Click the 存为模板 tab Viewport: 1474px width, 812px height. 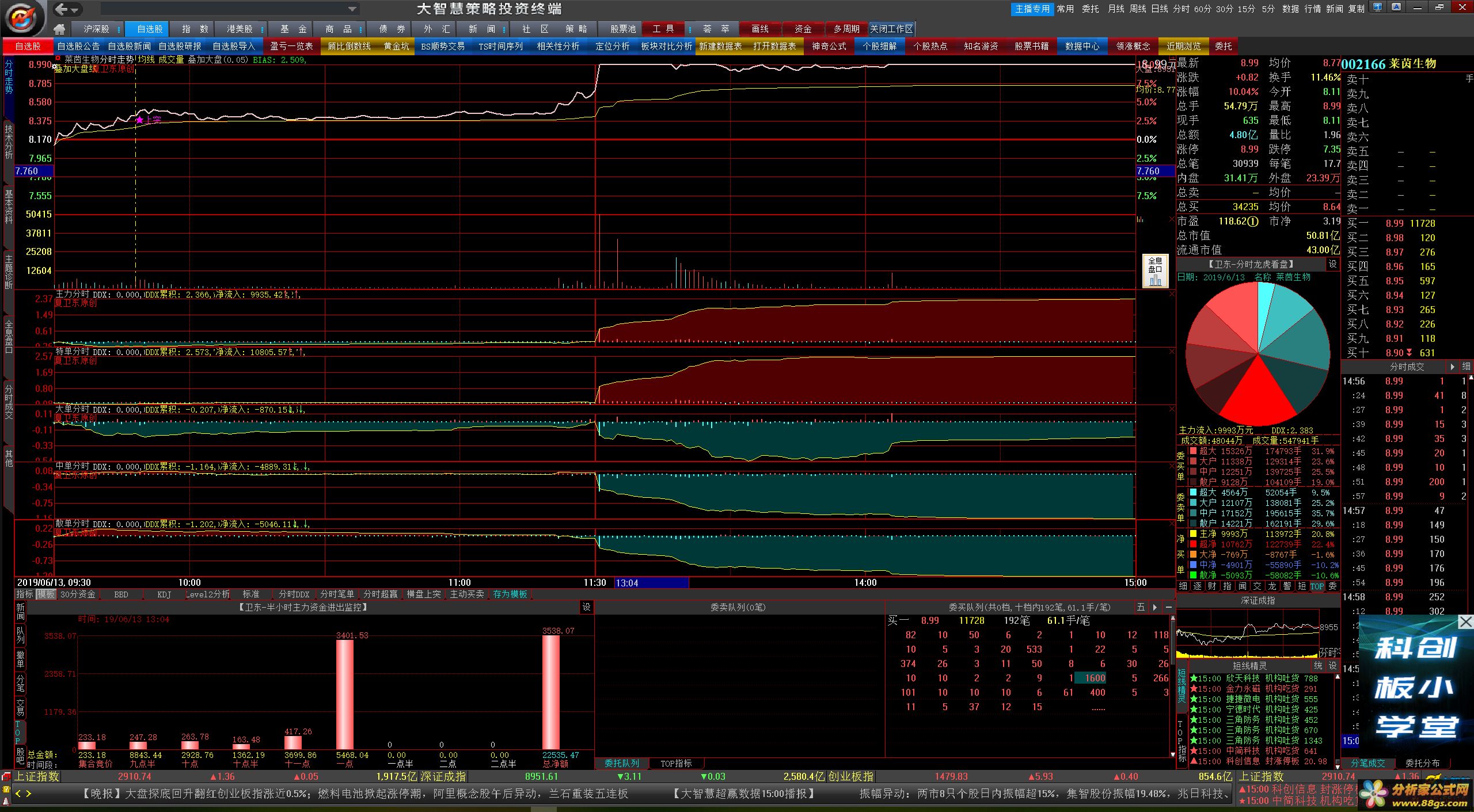510,594
